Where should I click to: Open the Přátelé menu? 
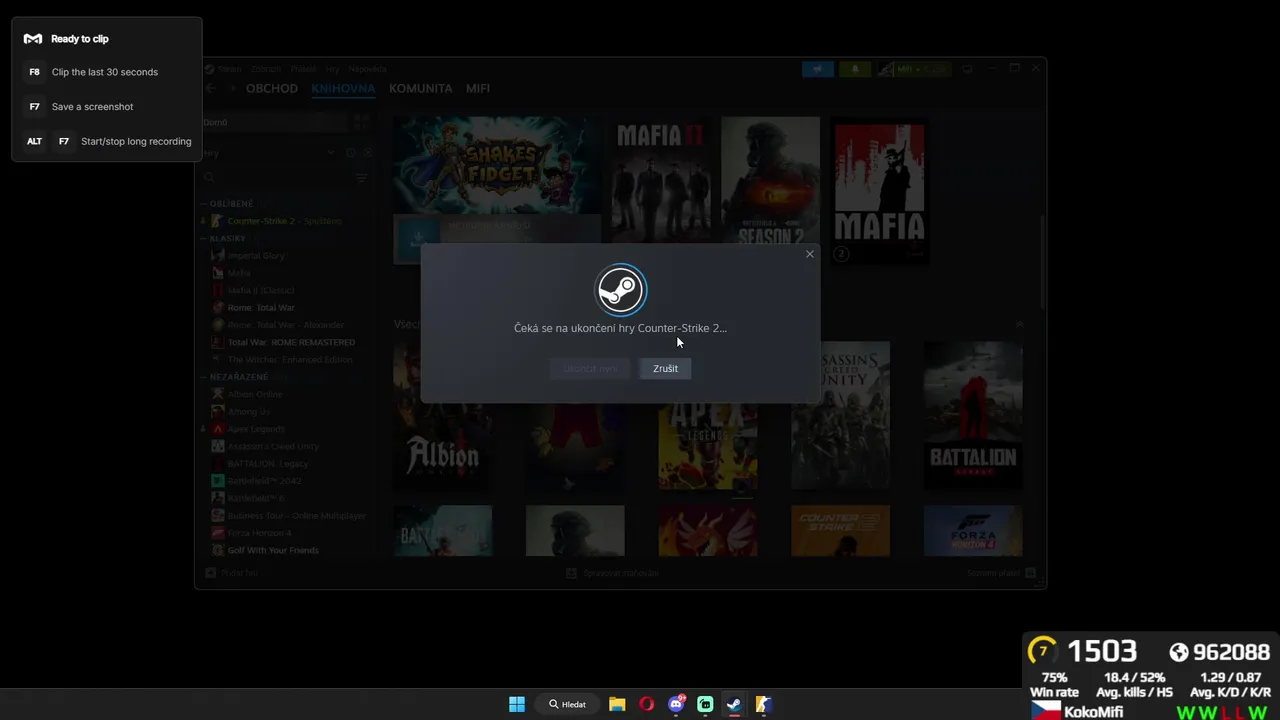303,69
